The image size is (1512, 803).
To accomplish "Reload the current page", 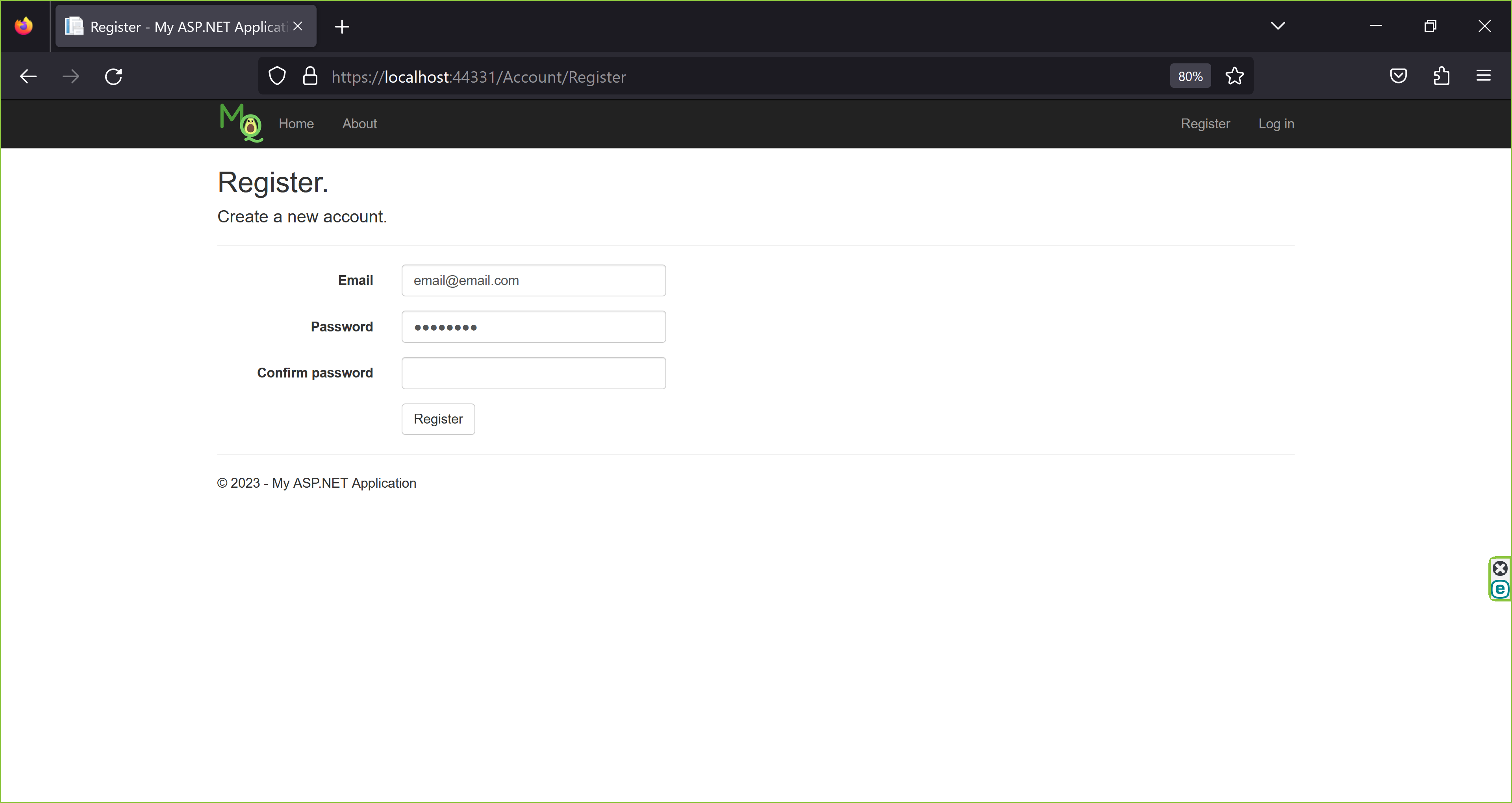I will [113, 76].
